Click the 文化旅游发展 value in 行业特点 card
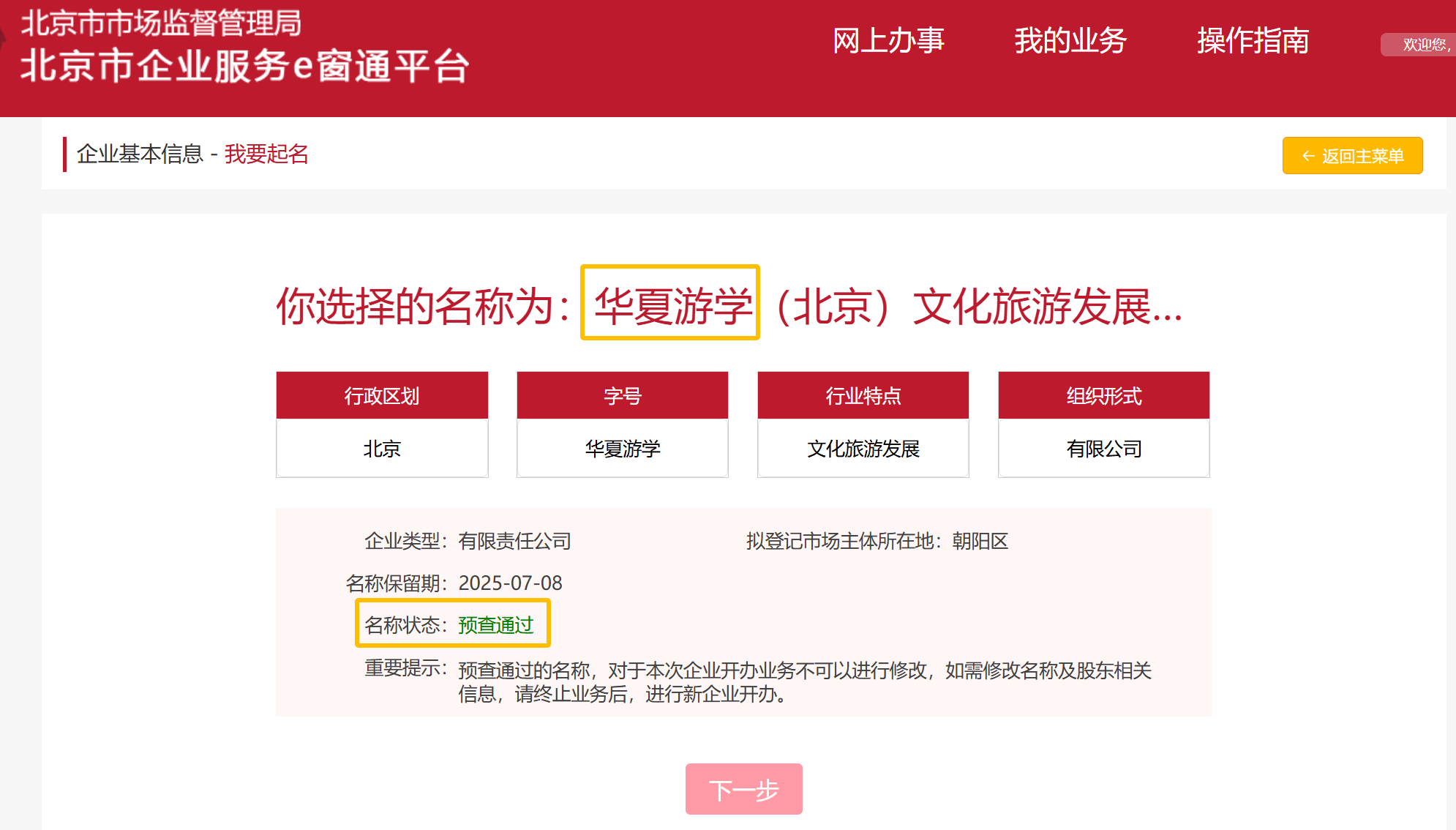The image size is (1456, 830). coord(863,449)
